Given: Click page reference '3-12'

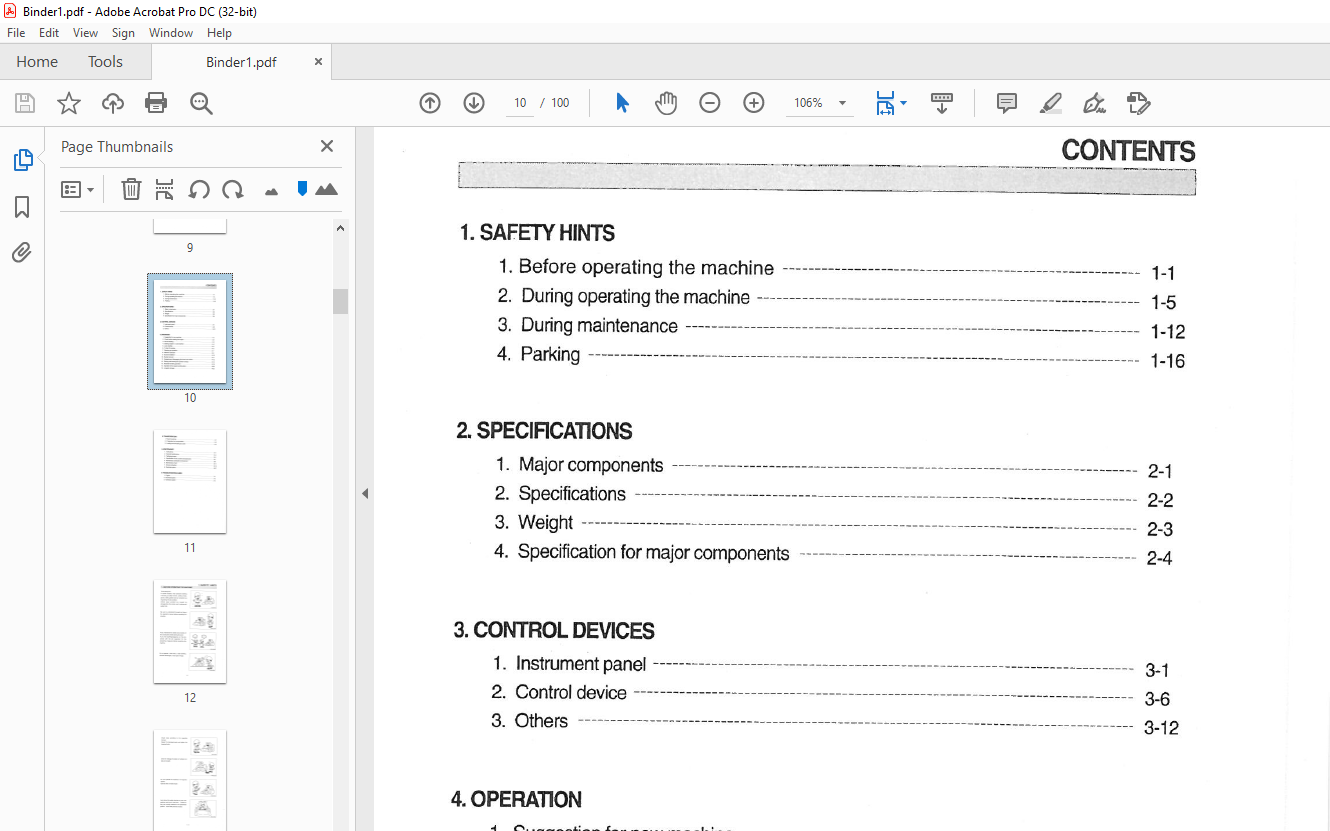Looking at the screenshot, I should click(1161, 728).
